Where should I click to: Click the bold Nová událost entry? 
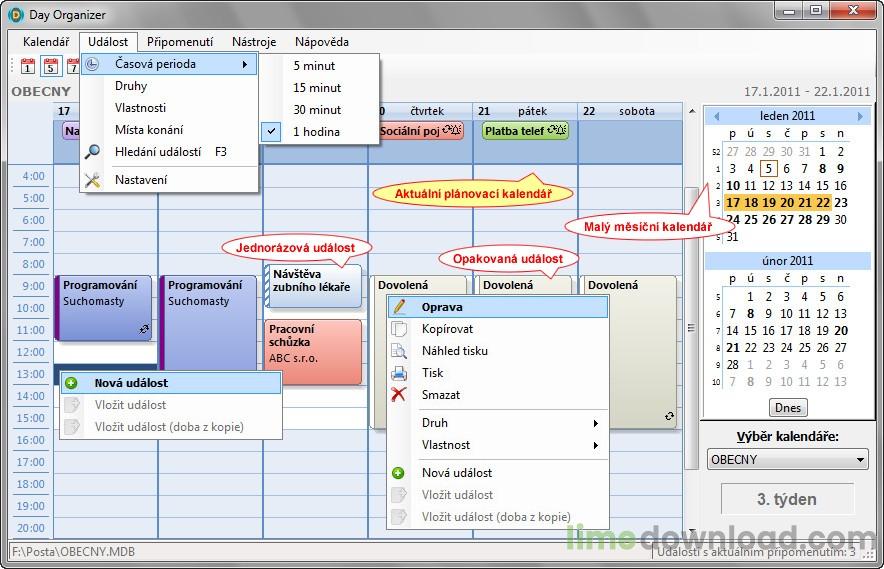point(171,383)
